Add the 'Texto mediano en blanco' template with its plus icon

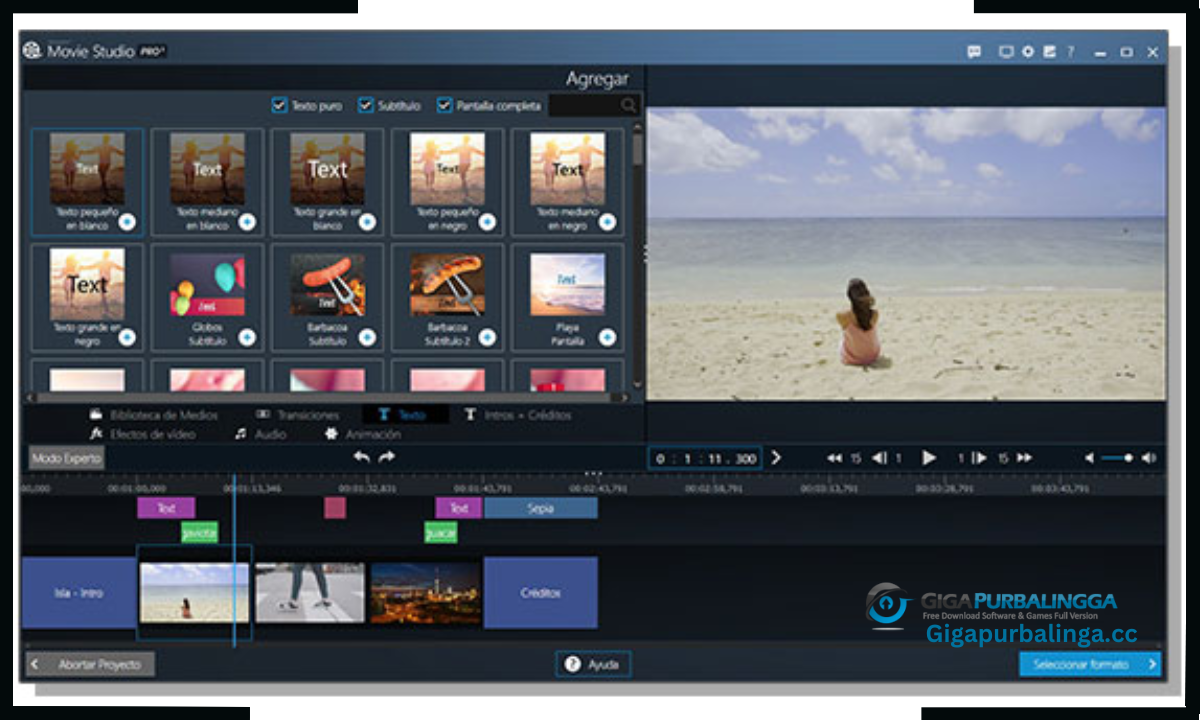[x=247, y=221]
